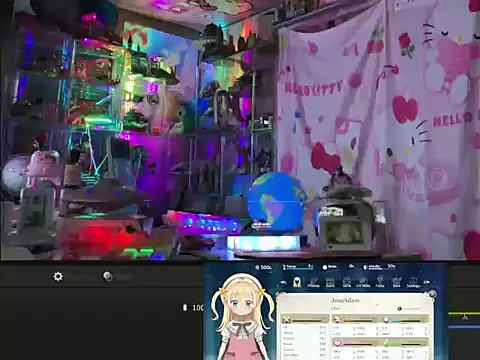Open the game Settings menu icon

tap(413, 283)
